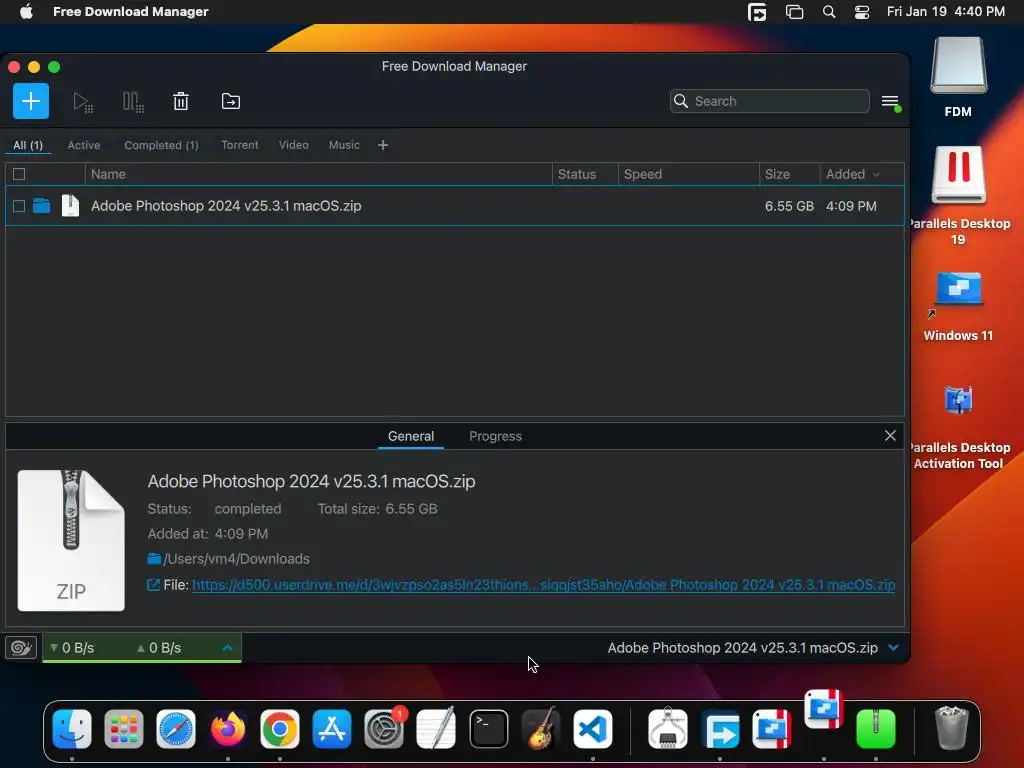The width and height of the screenshot is (1024, 768).
Task: Open Finder from the Dock
Action: (x=72, y=729)
